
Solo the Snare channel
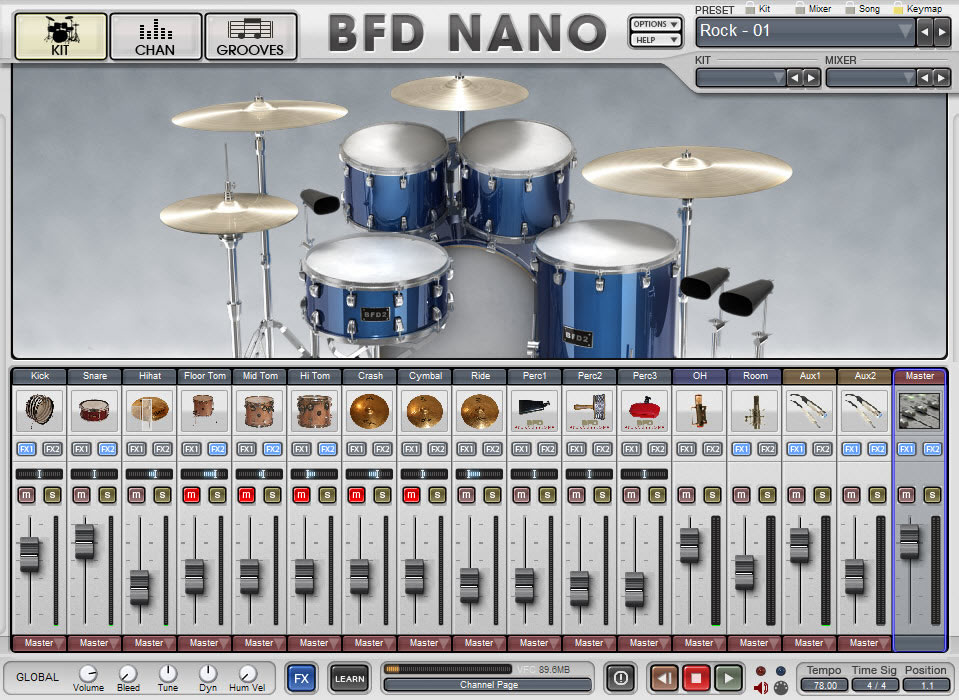[x=108, y=495]
